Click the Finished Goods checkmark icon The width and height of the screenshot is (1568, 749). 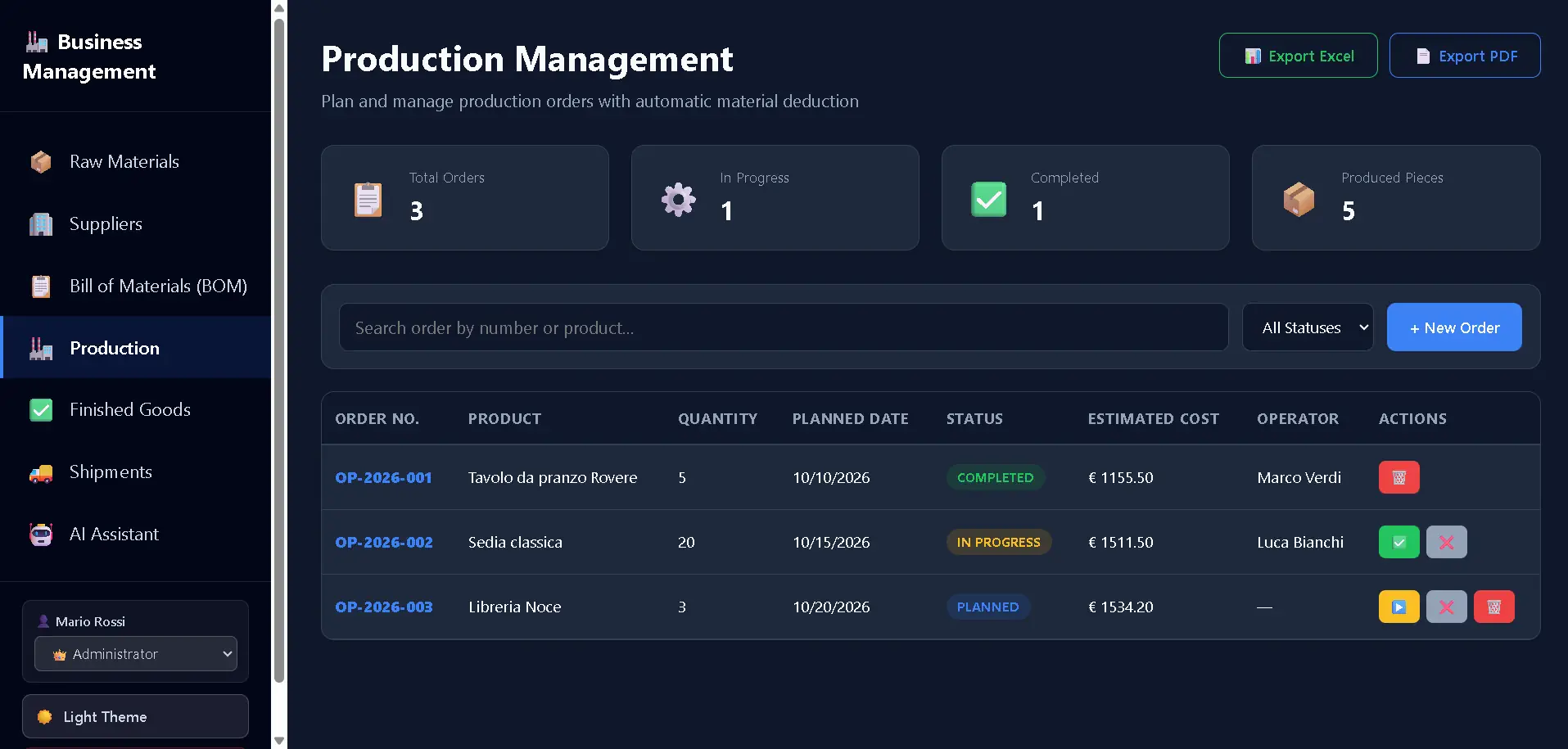(x=41, y=410)
